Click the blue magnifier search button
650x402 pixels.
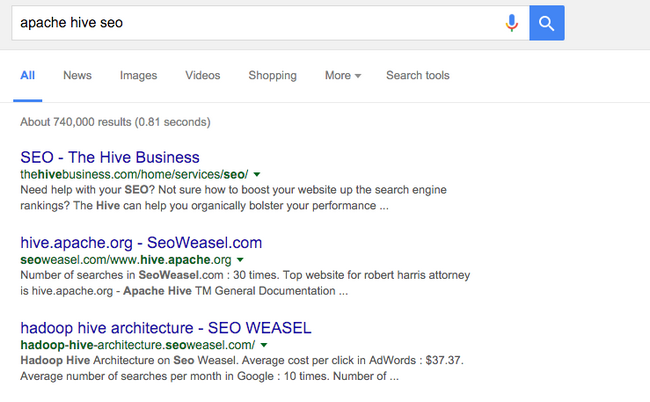coord(547,22)
